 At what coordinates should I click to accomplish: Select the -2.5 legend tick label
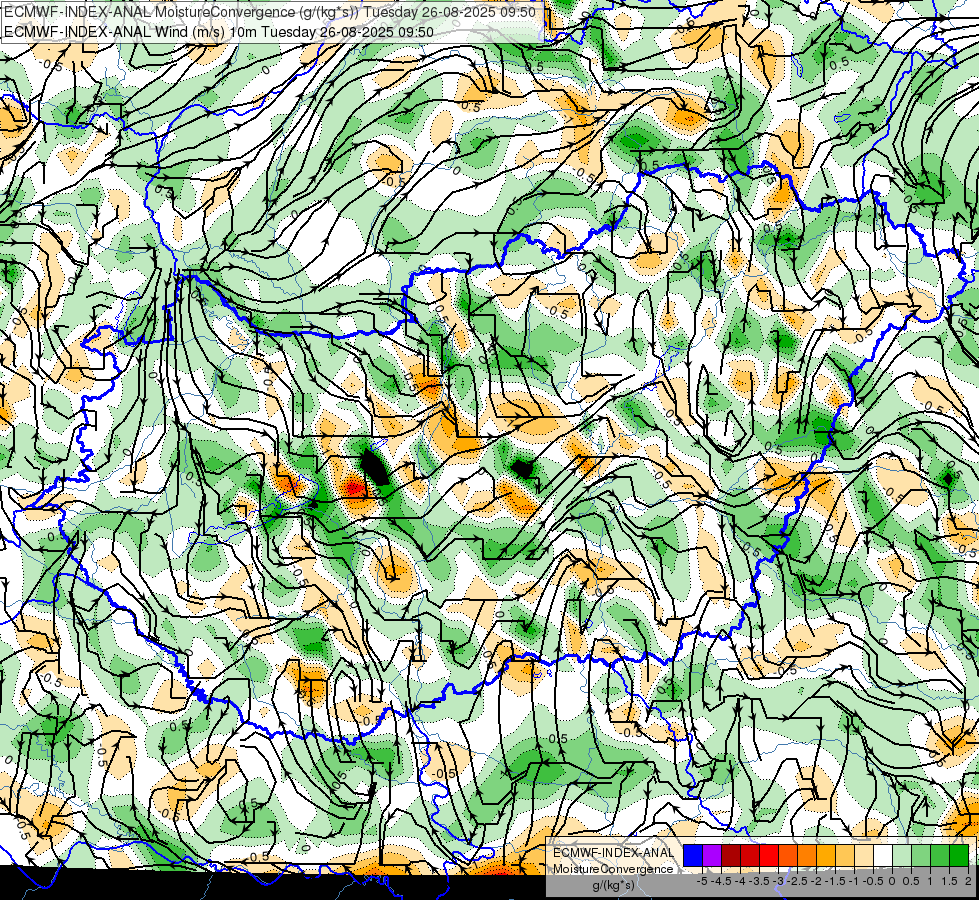tap(797, 881)
